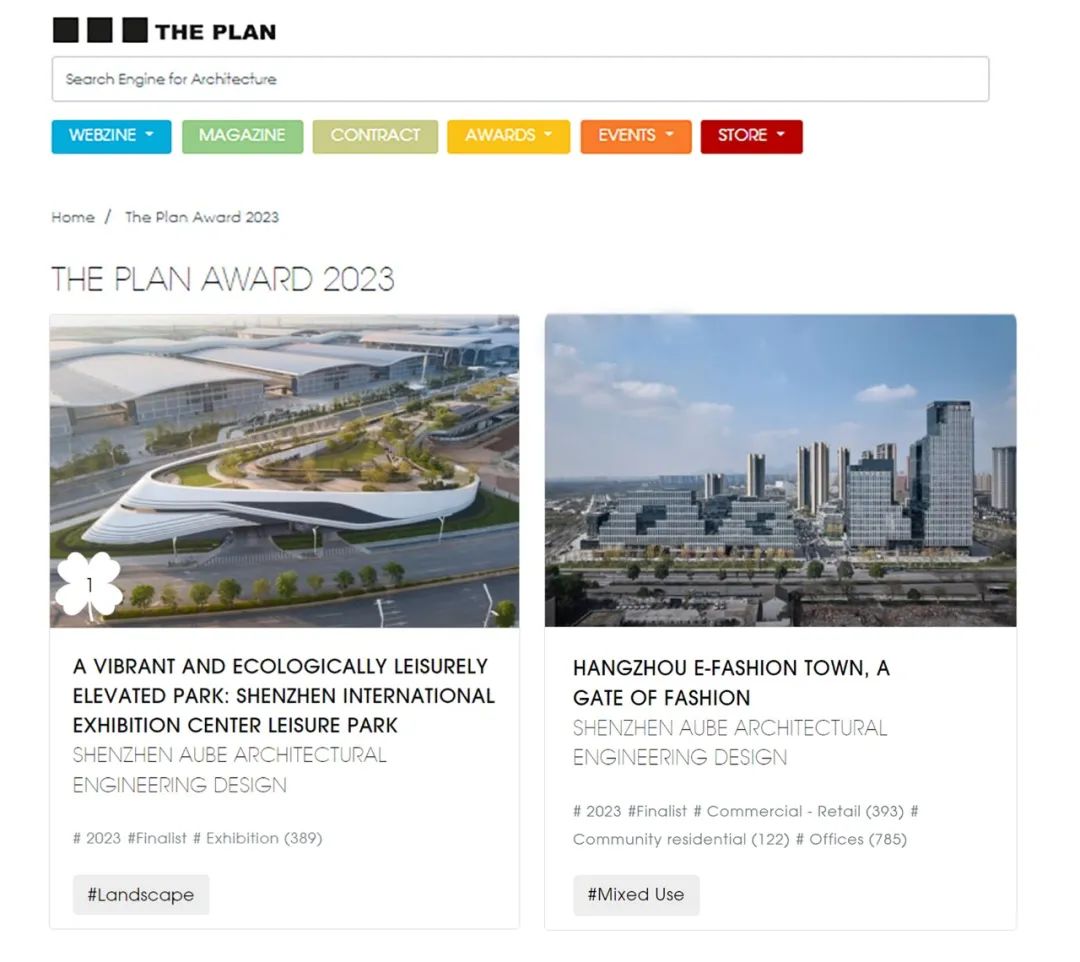This screenshot has height=962, width=1080.
Task: Open the STORE dropdown menu
Action: (751, 136)
